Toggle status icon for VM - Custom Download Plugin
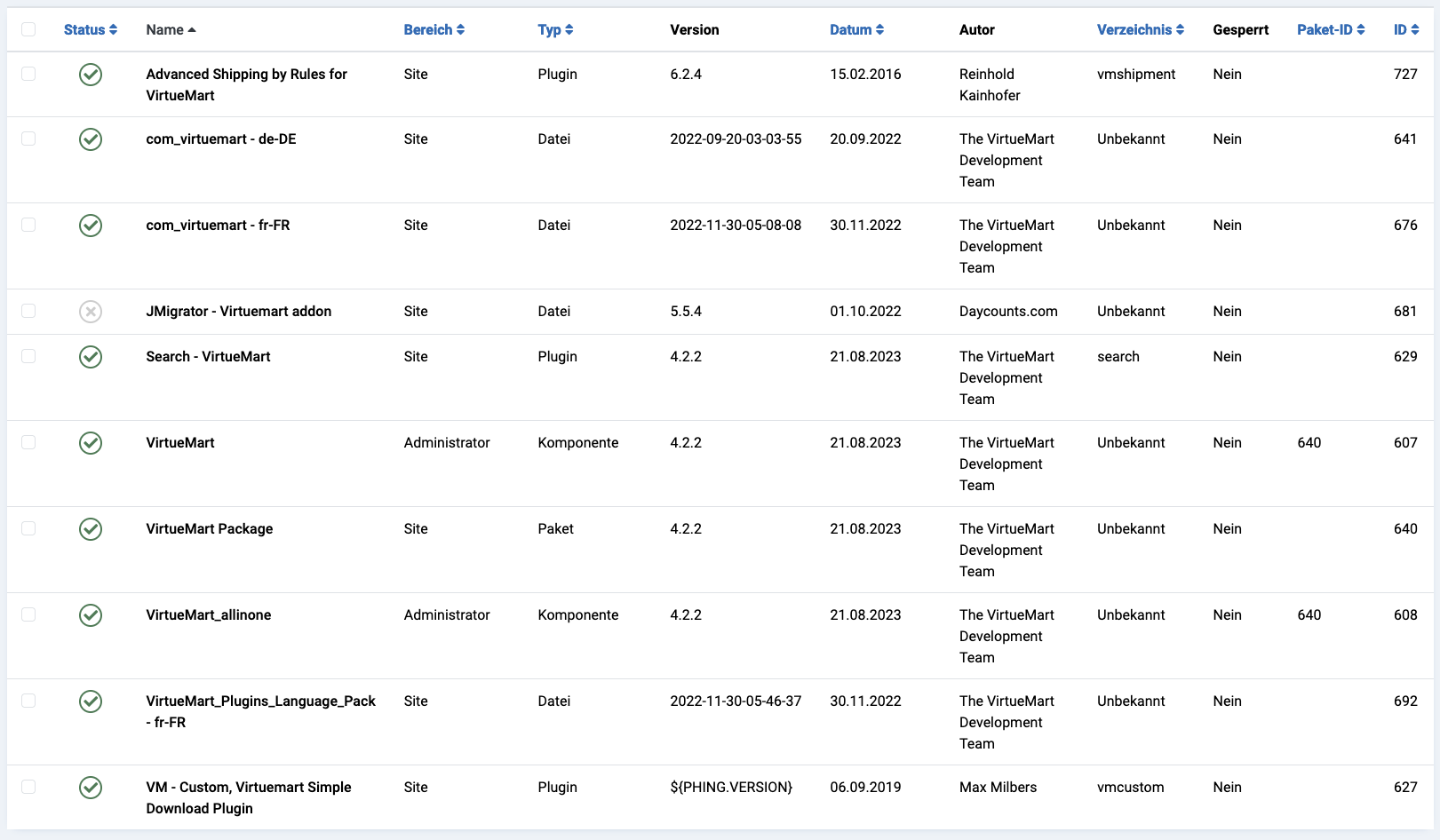Image resolution: width=1440 pixels, height=840 pixels. [91, 788]
